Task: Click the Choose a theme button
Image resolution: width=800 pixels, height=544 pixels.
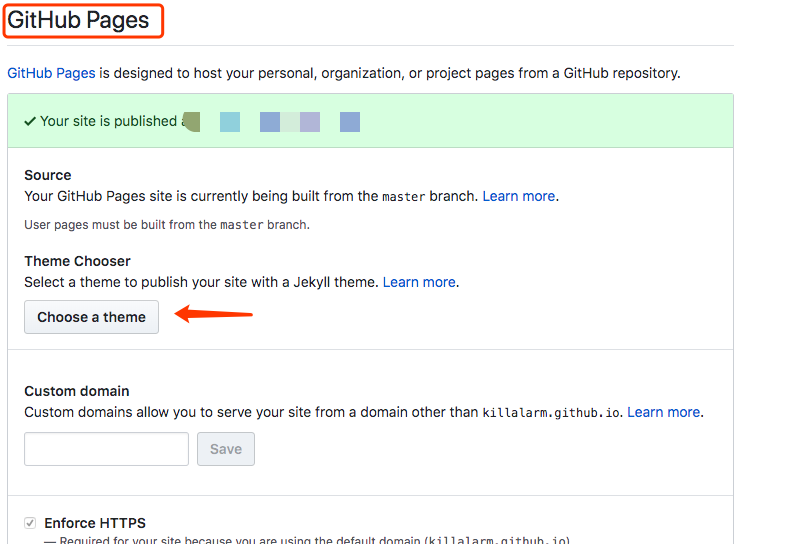Action: [x=91, y=317]
